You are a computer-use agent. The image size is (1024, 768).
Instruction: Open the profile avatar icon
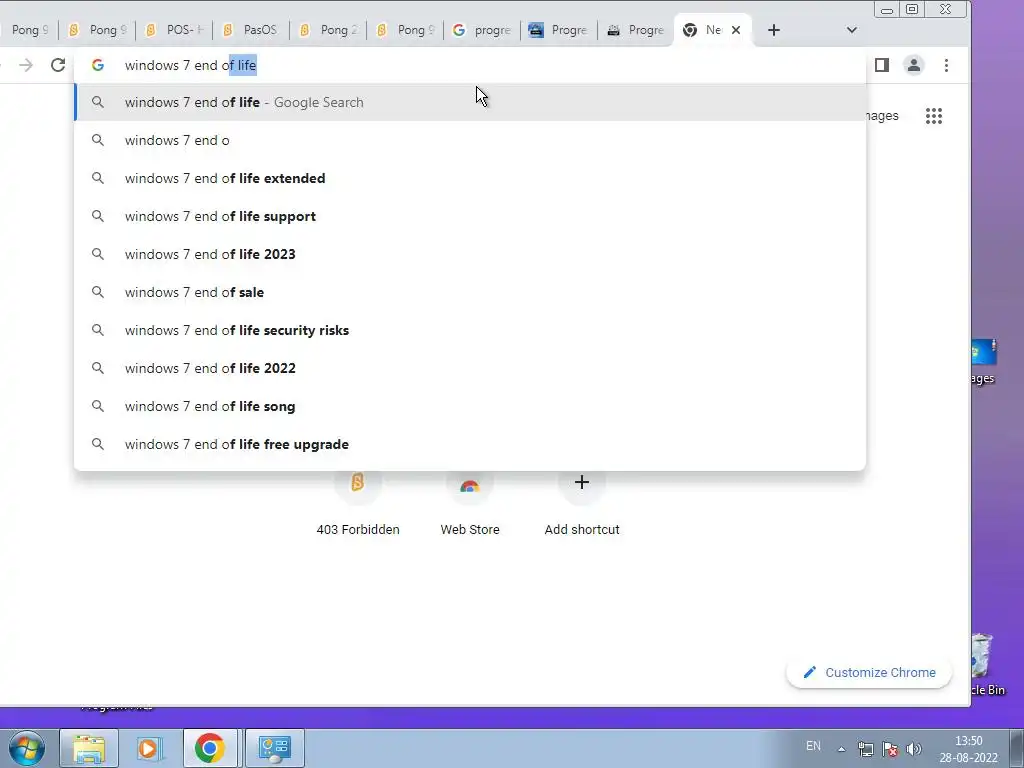pyautogui.click(x=914, y=65)
